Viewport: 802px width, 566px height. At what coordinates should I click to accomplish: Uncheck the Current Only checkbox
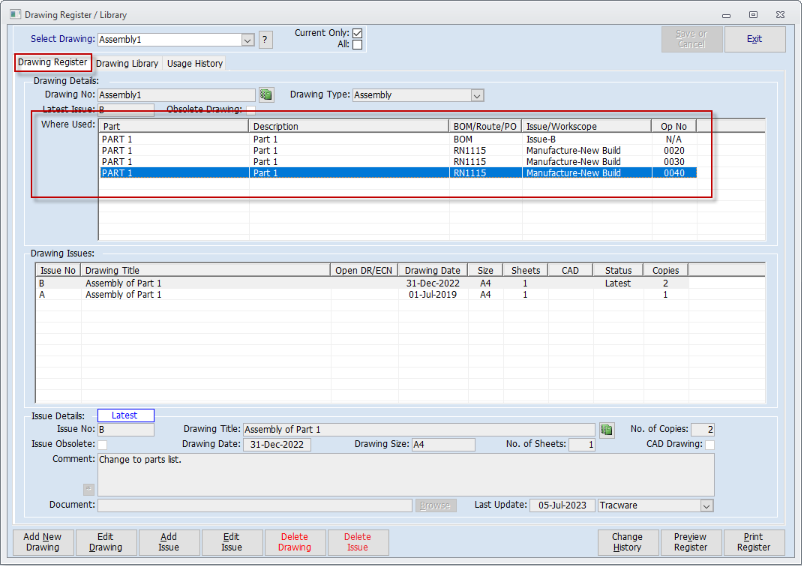click(x=357, y=33)
